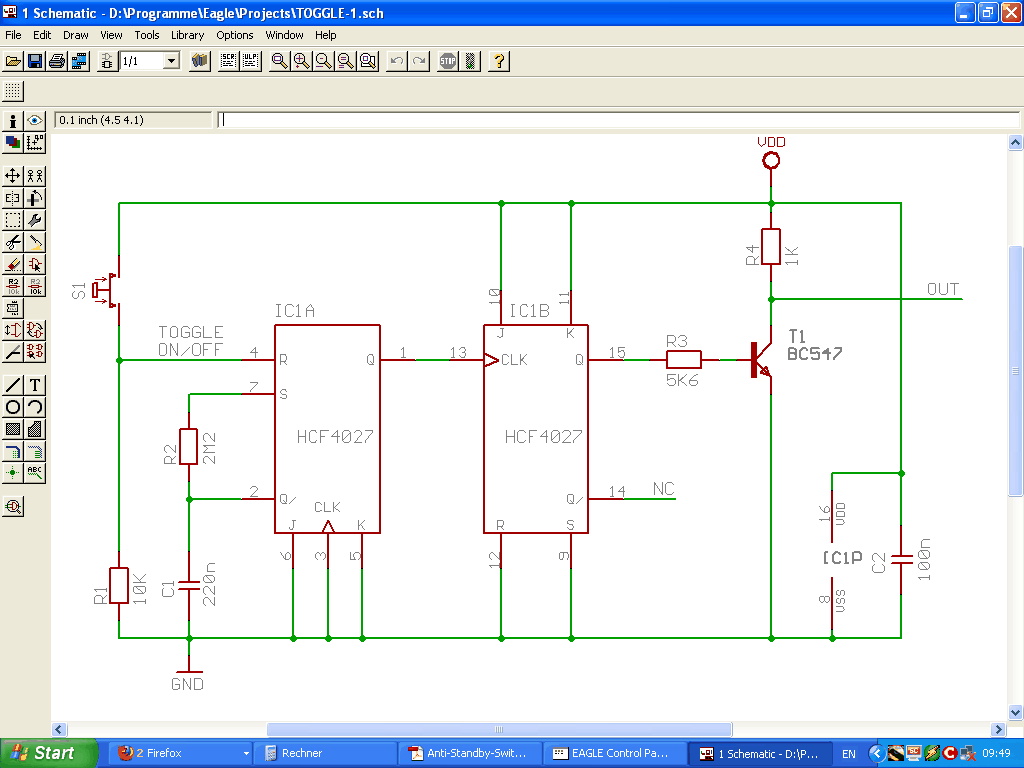The height and width of the screenshot is (768, 1024).
Task: Select the Text T tool
Action: coord(35,385)
